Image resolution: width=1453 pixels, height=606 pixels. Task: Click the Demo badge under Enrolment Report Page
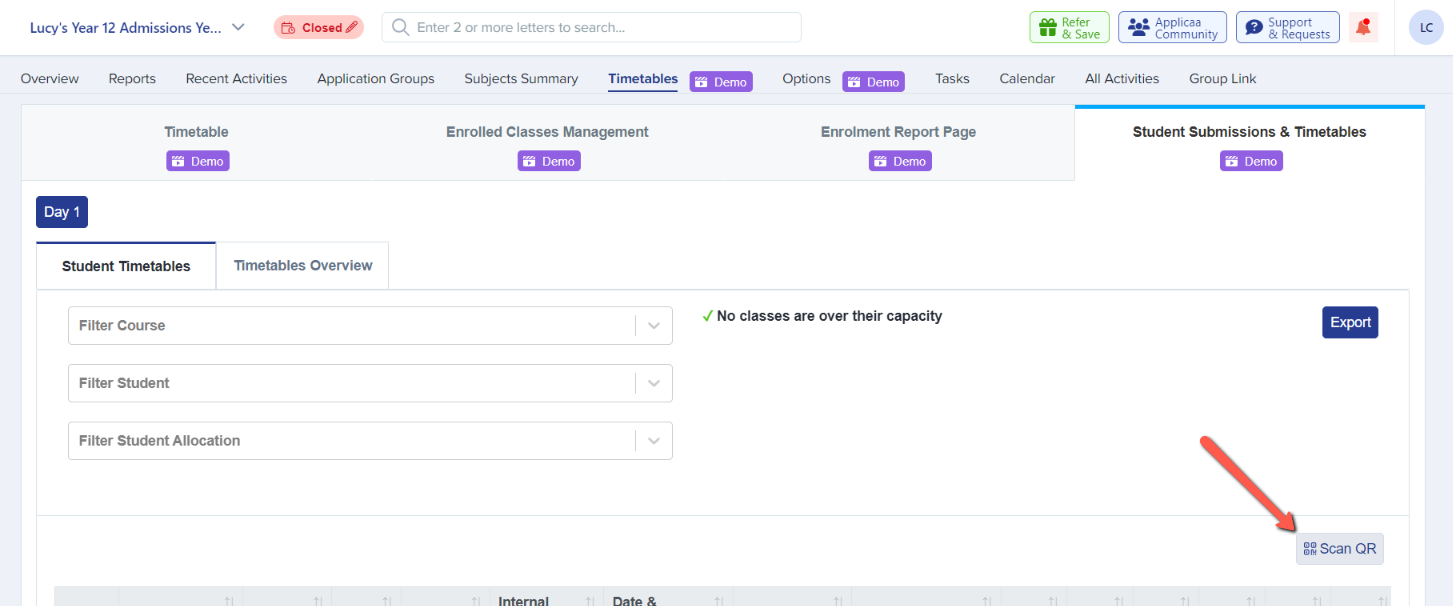coord(900,161)
